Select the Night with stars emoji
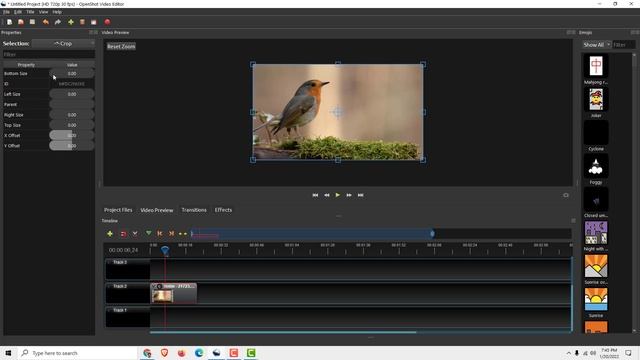 pyautogui.click(x=596, y=233)
